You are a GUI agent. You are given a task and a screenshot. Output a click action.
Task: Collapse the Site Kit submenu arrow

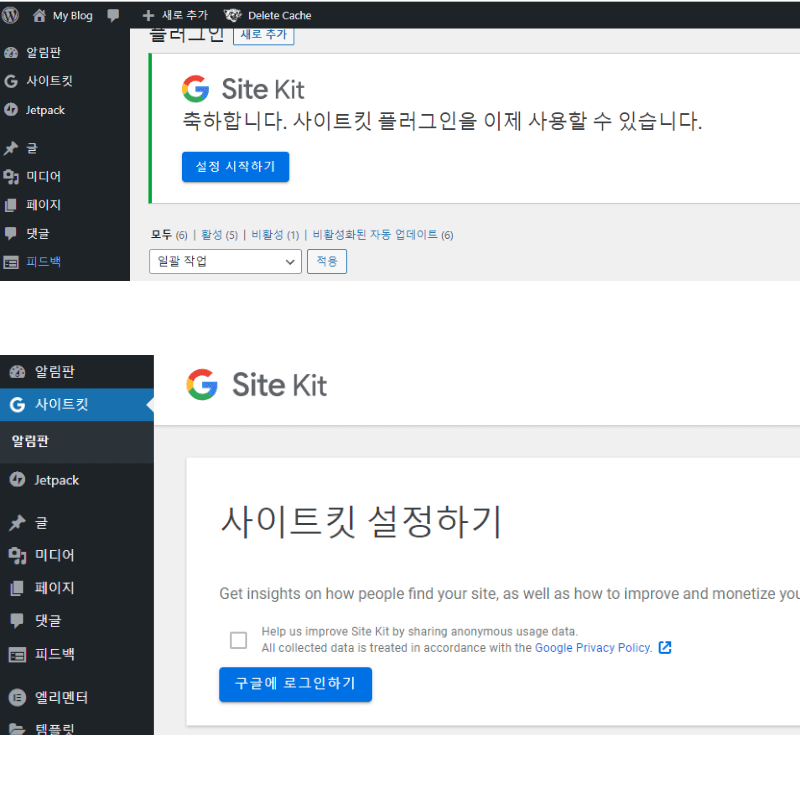(x=148, y=405)
